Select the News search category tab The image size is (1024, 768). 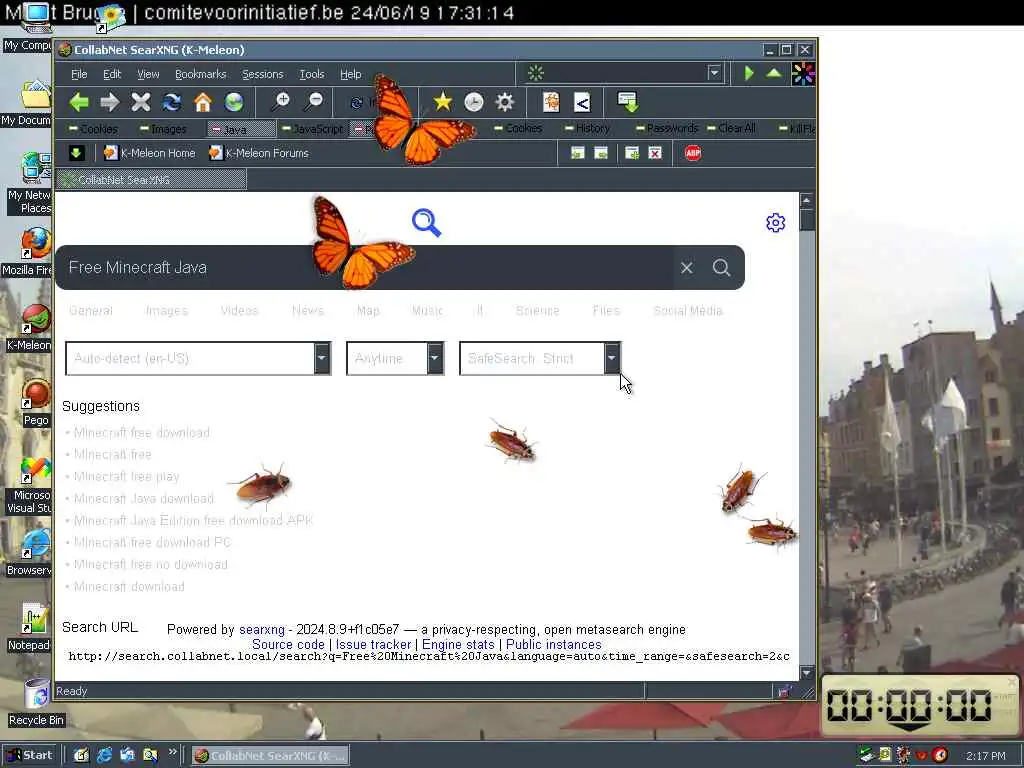coord(308,311)
